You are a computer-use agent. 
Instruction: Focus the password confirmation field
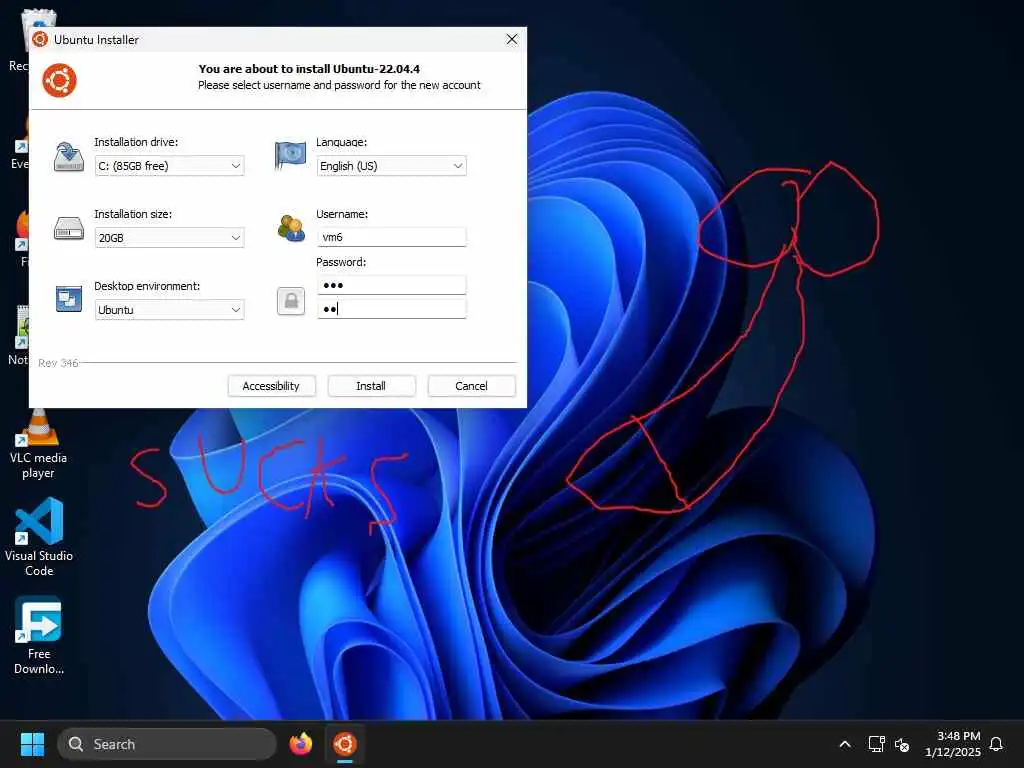coord(391,308)
